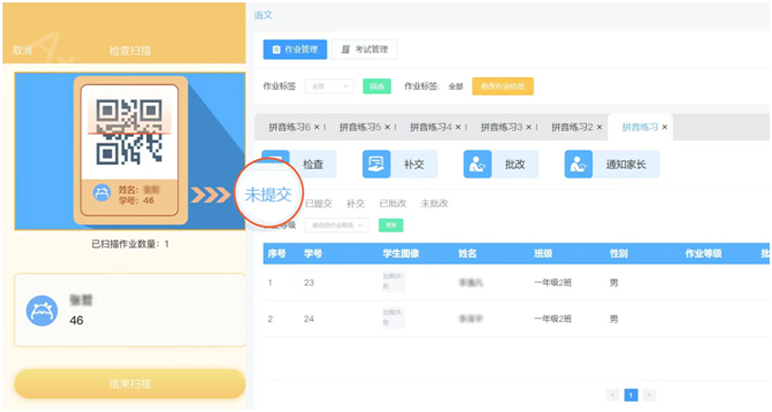The image size is (772, 412).
Task: Click the 学号 column header
Action: 313,254
